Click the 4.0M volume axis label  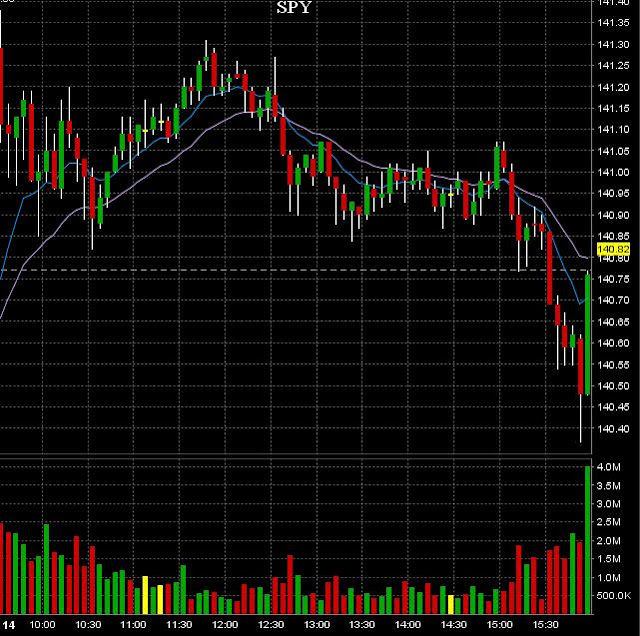[x=609, y=467]
